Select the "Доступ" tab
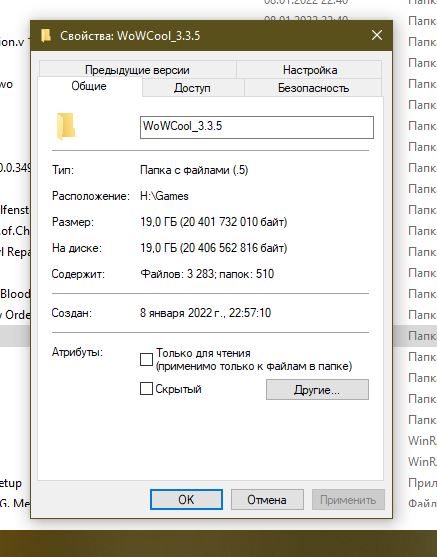This screenshot has width=437, height=557. pos(192,88)
